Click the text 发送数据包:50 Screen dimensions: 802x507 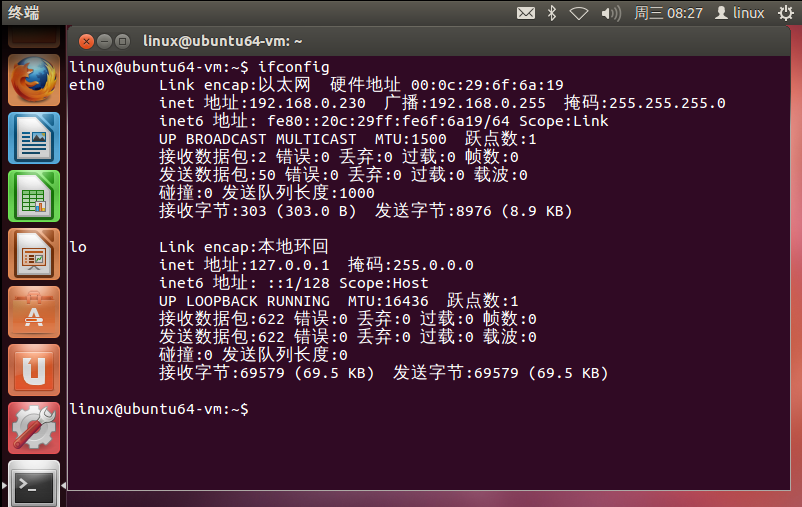pos(217,175)
